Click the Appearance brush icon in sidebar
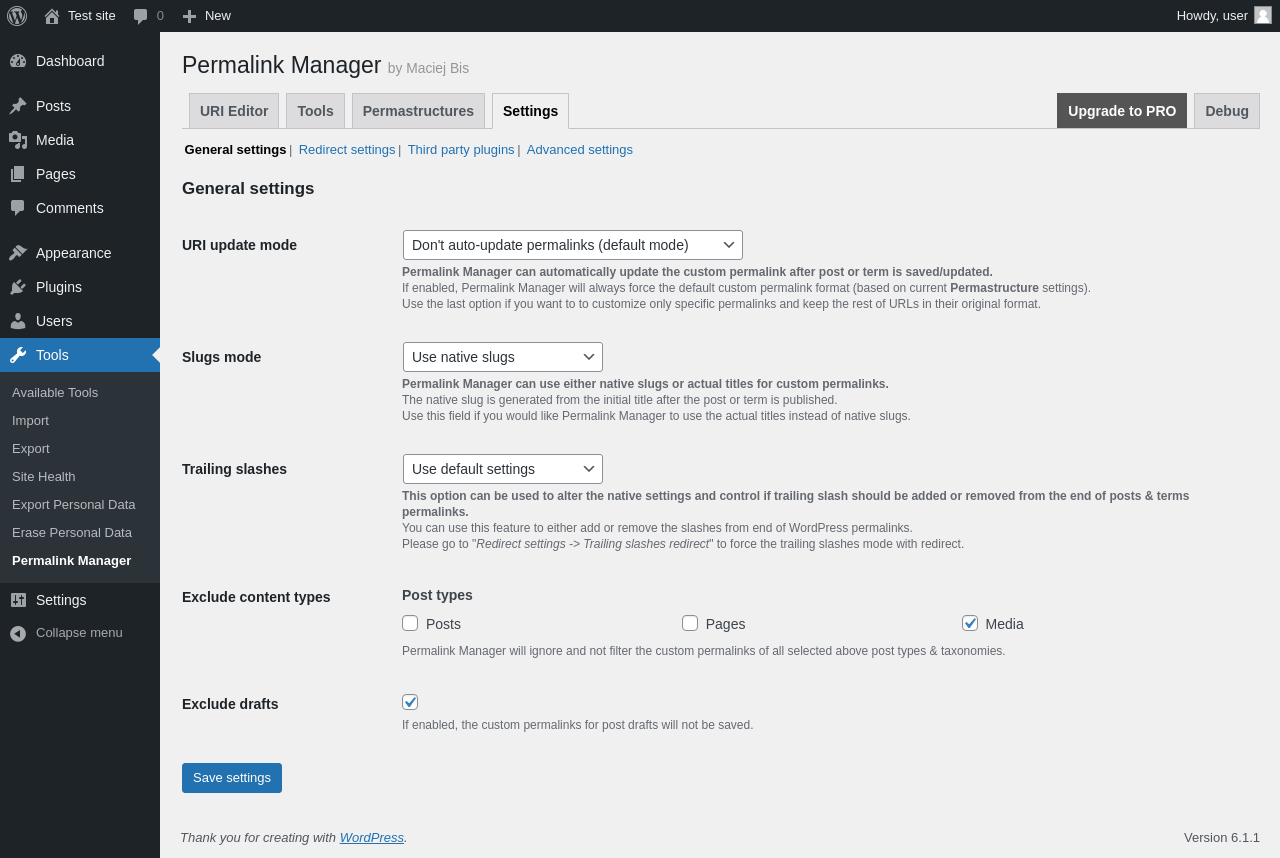1280x858 pixels. pyautogui.click(x=18, y=253)
